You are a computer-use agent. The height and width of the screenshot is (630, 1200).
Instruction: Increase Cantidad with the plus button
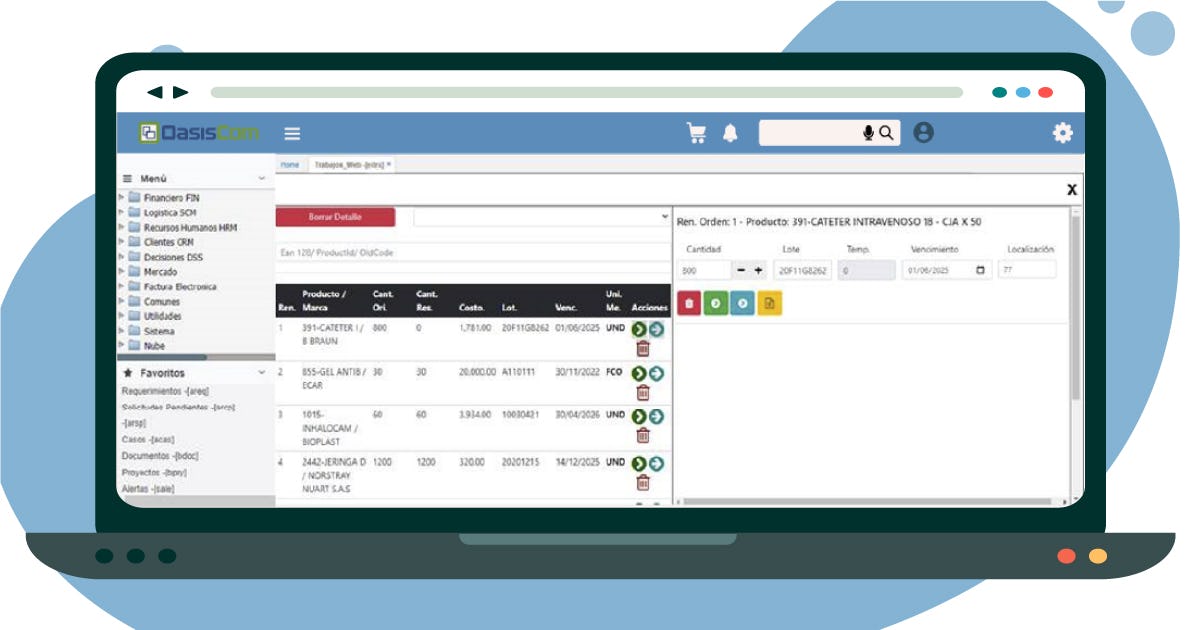tap(758, 270)
